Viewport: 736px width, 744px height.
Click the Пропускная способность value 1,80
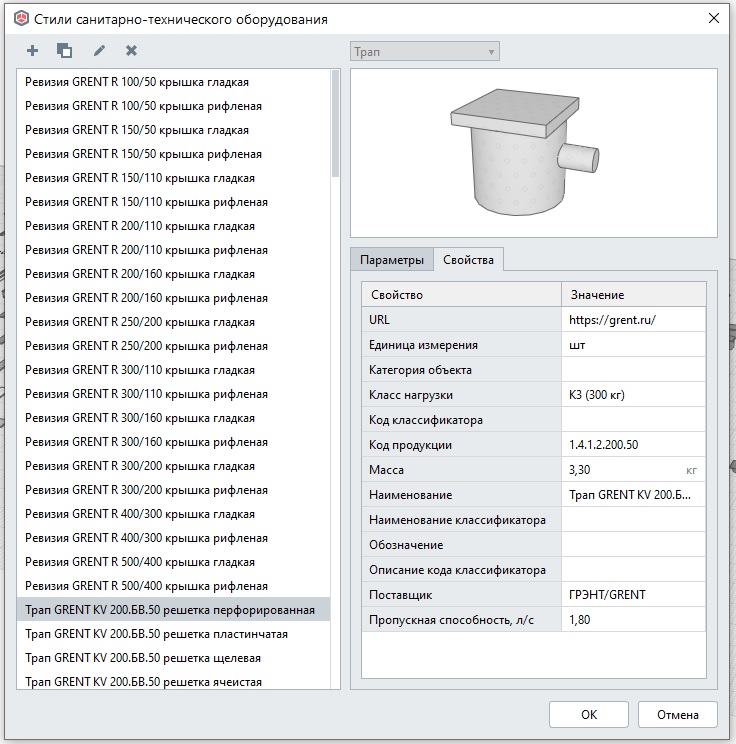[x=634, y=620]
